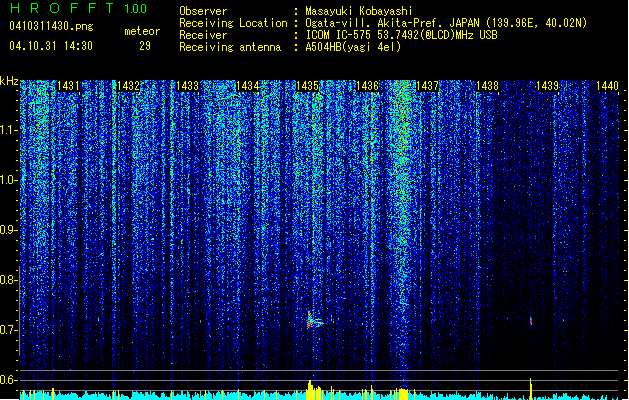The width and height of the screenshot is (629, 400).
Task: Click the meteor count value 29
Action: (145, 46)
